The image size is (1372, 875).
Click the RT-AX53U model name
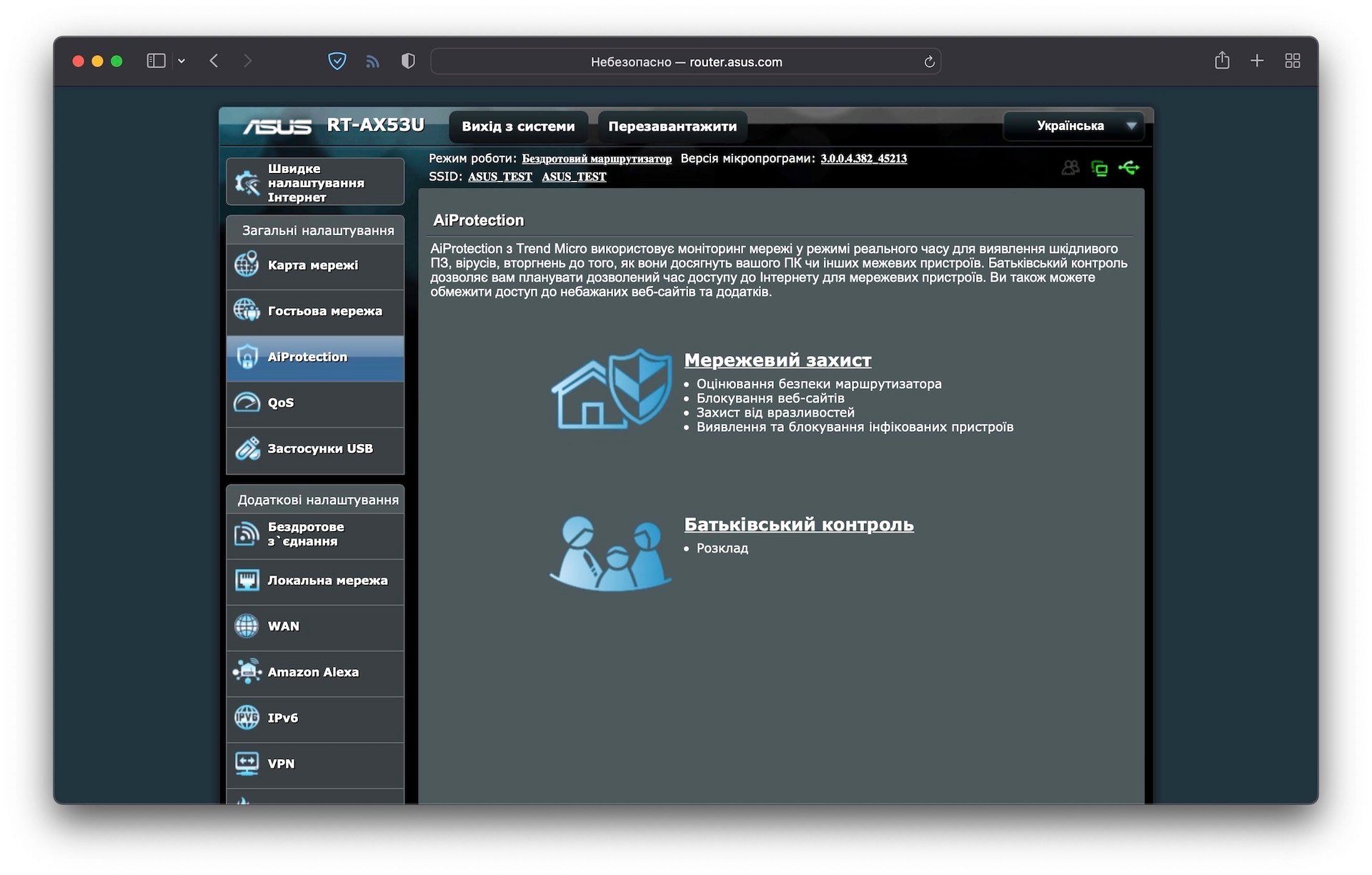point(375,125)
